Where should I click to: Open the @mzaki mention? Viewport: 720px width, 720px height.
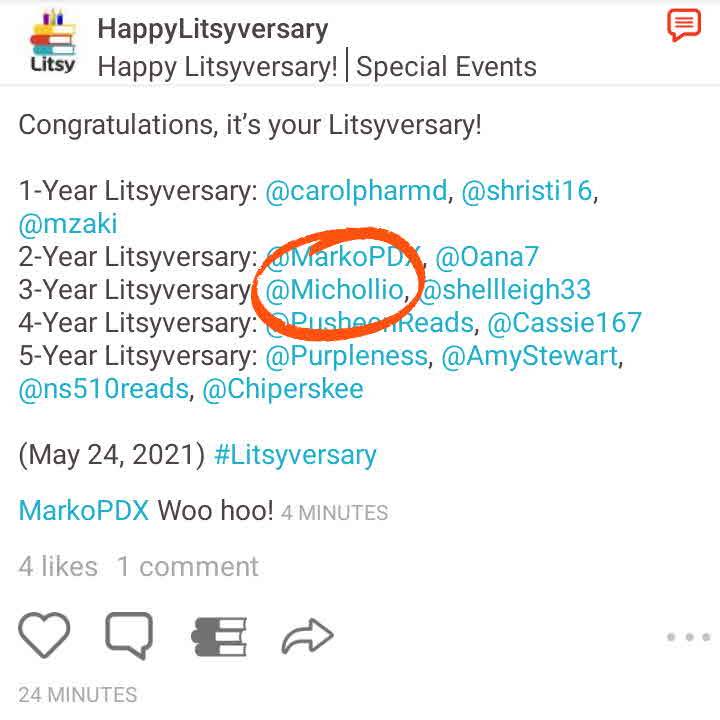[68, 224]
